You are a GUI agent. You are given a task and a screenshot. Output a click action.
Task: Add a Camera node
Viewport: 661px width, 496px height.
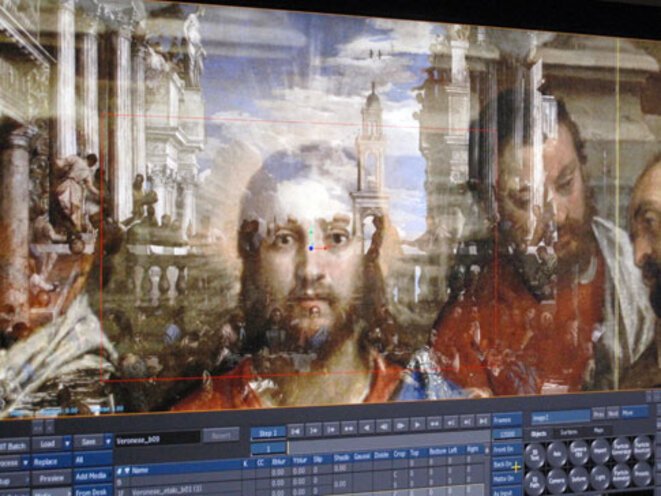557,481
